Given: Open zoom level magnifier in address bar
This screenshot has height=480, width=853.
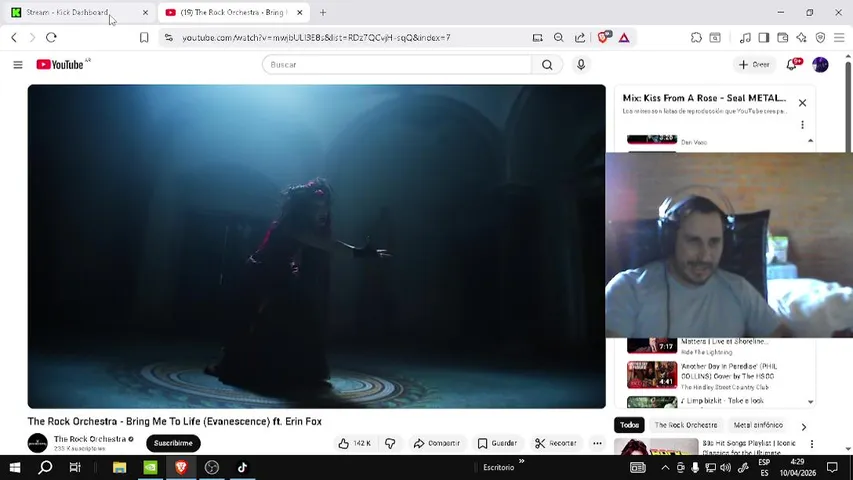Looking at the screenshot, I should tap(559, 38).
